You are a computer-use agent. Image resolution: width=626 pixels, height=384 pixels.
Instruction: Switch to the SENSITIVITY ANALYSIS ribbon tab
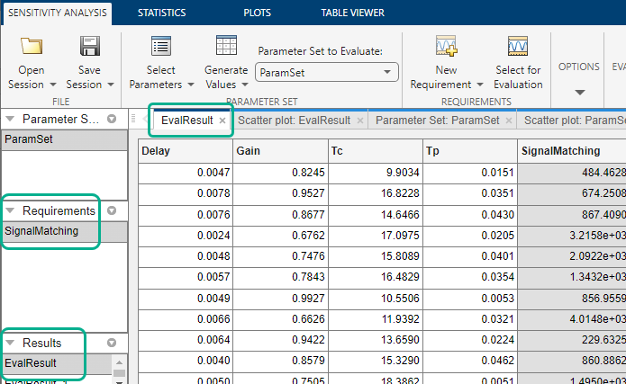(57, 13)
